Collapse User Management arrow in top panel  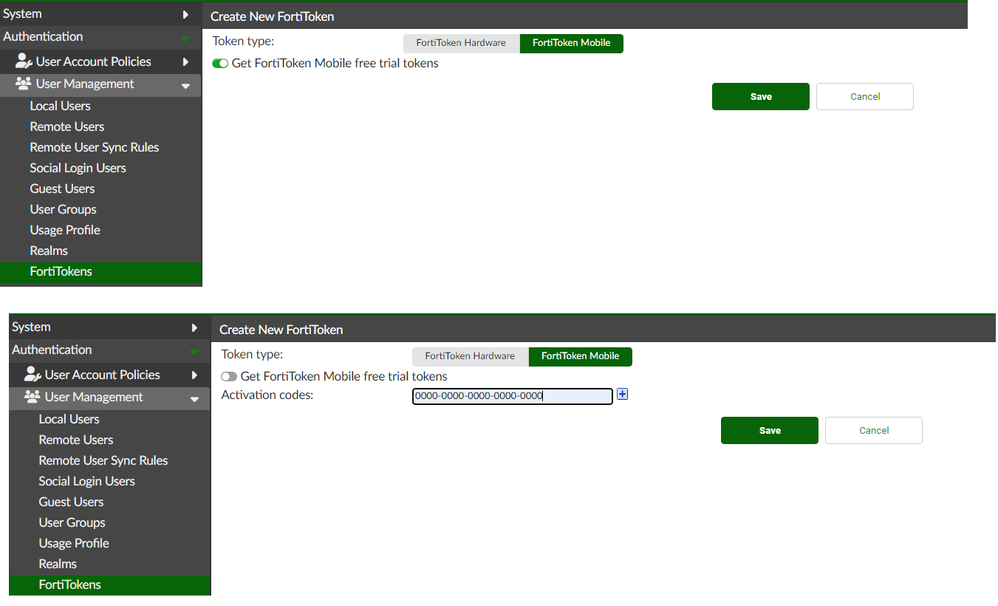pyautogui.click(x=185, y=85)
